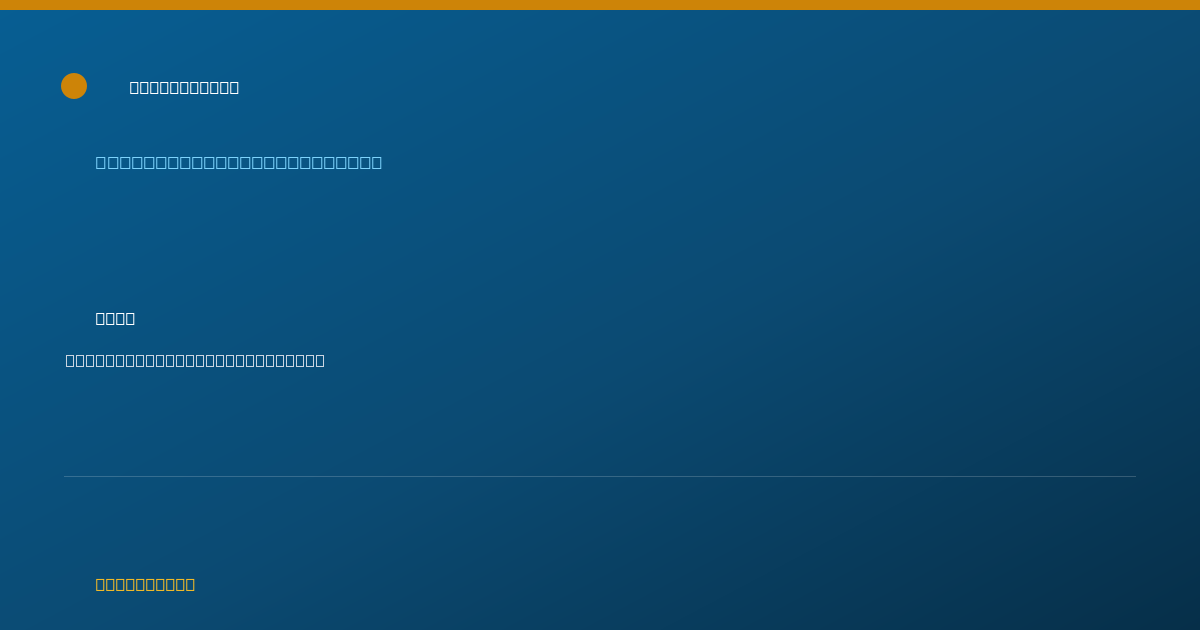Click the last character of the long white paragraph
The image size is (1200, 630).
(x=320, y=360)
